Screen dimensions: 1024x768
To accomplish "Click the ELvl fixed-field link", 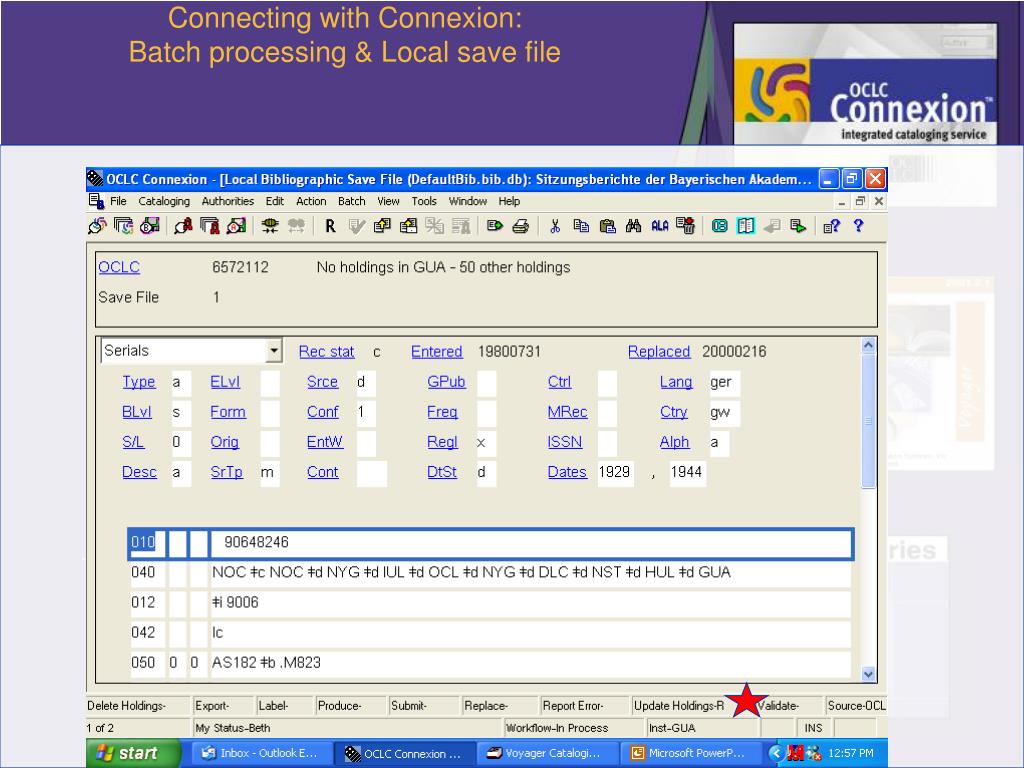I will click(225, 381).
